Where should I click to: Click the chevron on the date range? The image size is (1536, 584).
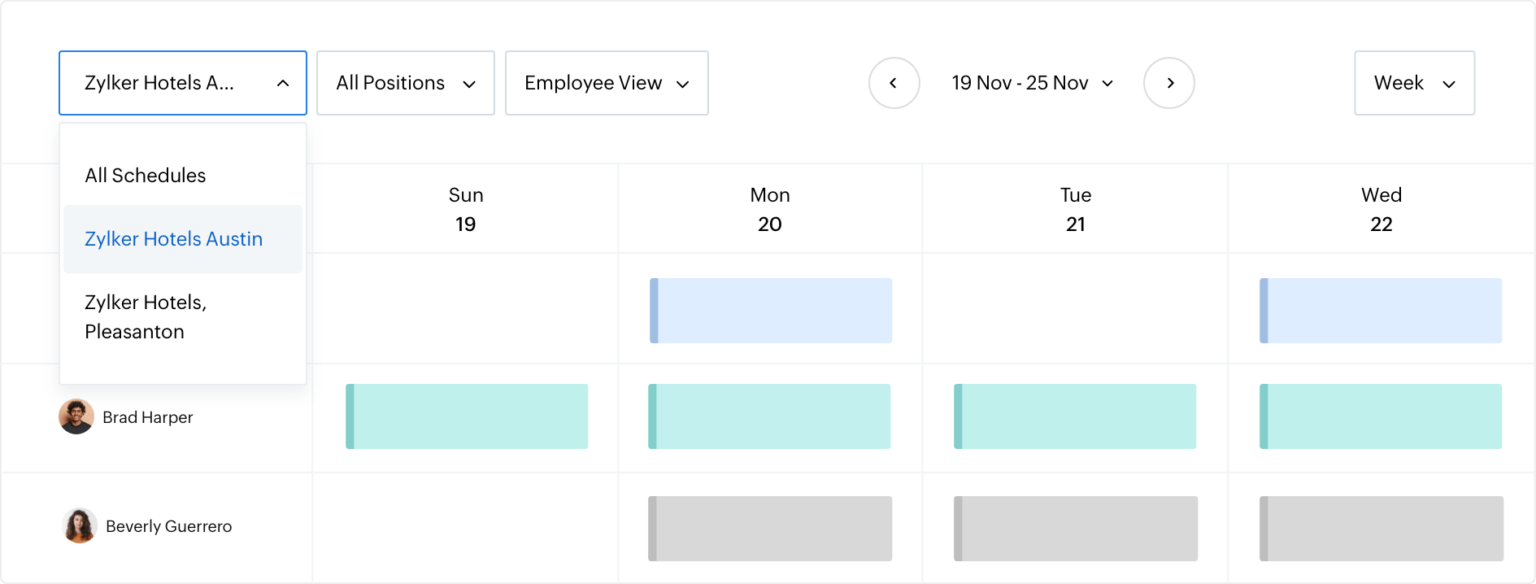coord(1106,83)
